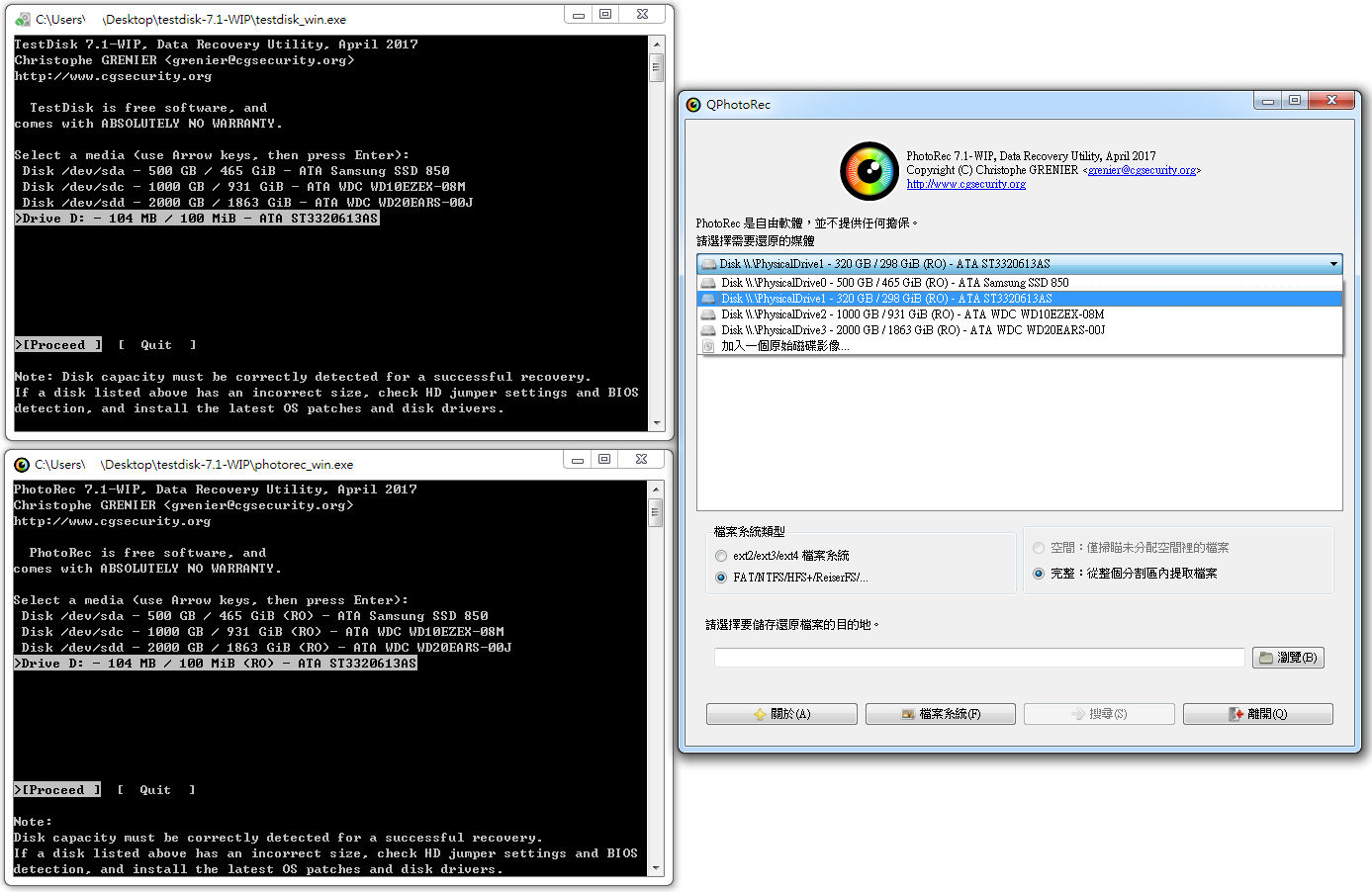Image resolution: width=1372 pixels, height=892 pixels.
Task: Click the disk icon in the collapsed combo box
Action: (709, 264)
